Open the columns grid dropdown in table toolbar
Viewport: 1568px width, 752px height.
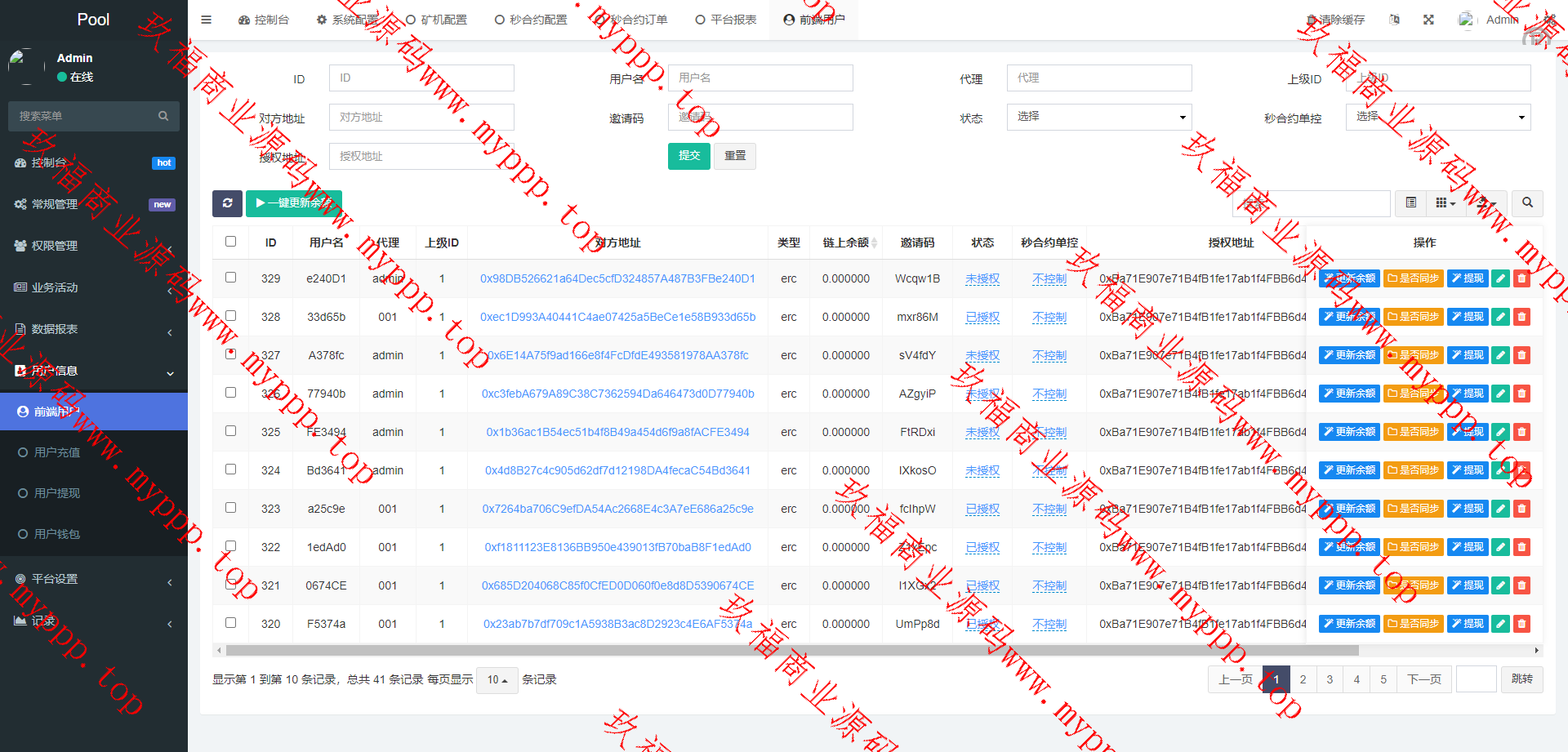coord(1445,203)
